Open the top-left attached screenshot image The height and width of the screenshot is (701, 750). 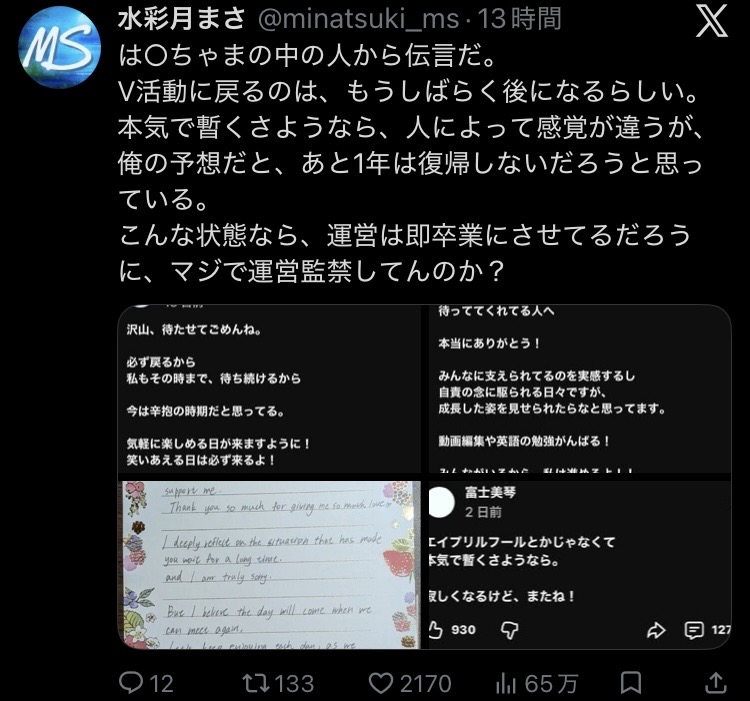tap(269, 388)
